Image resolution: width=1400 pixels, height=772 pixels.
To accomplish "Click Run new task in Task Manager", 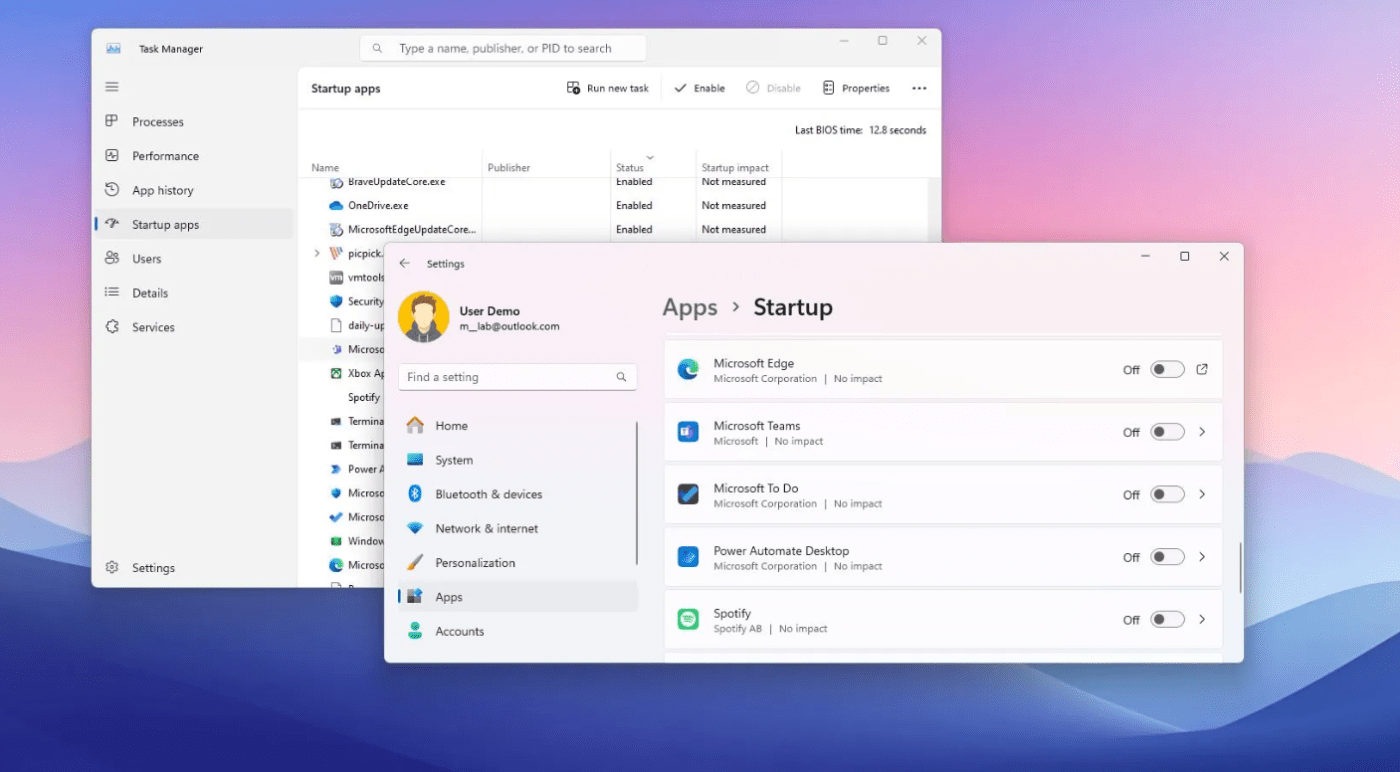I will click(608, 88).
